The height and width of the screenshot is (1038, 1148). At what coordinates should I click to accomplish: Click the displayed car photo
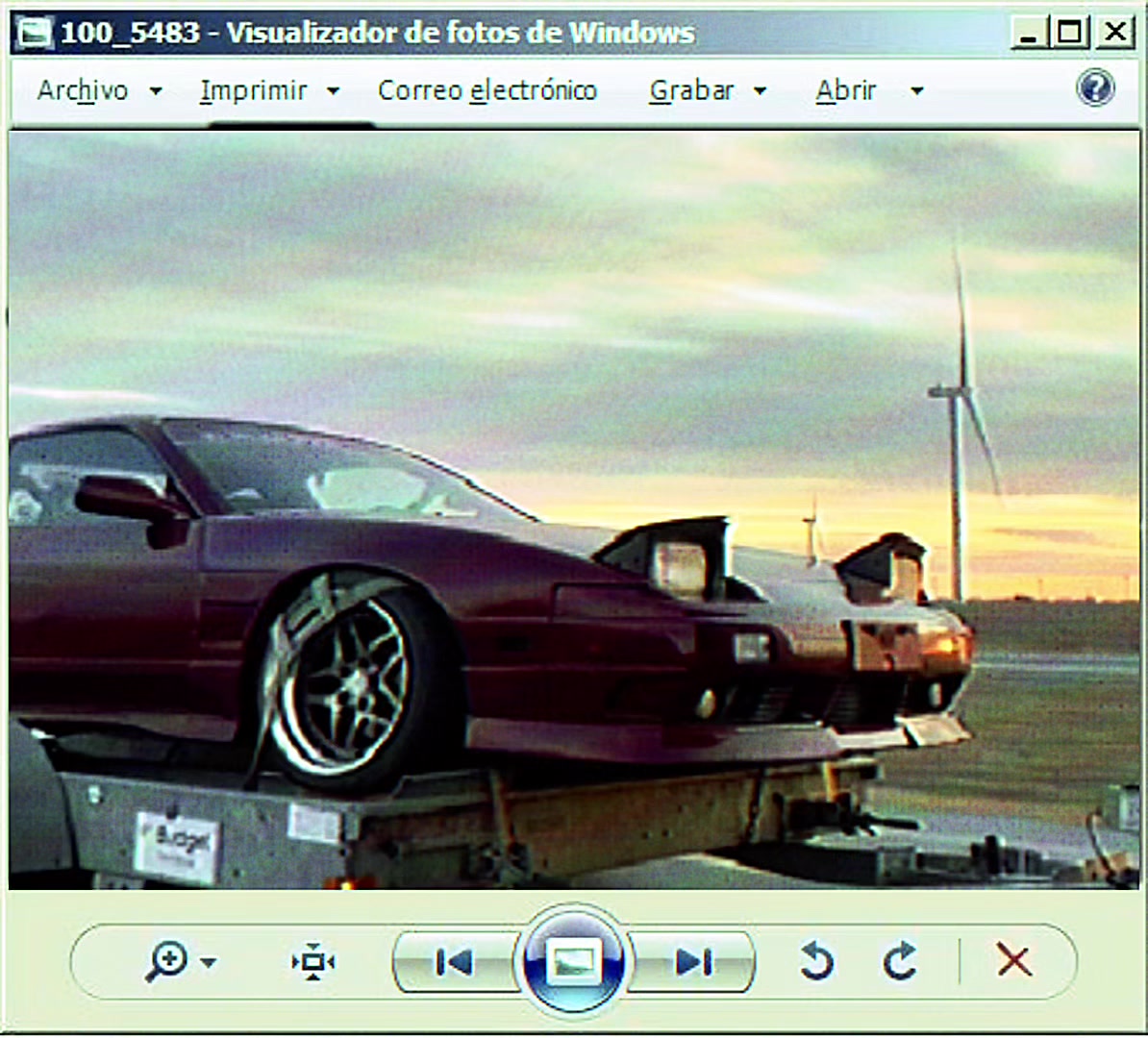tap(574, 510)
